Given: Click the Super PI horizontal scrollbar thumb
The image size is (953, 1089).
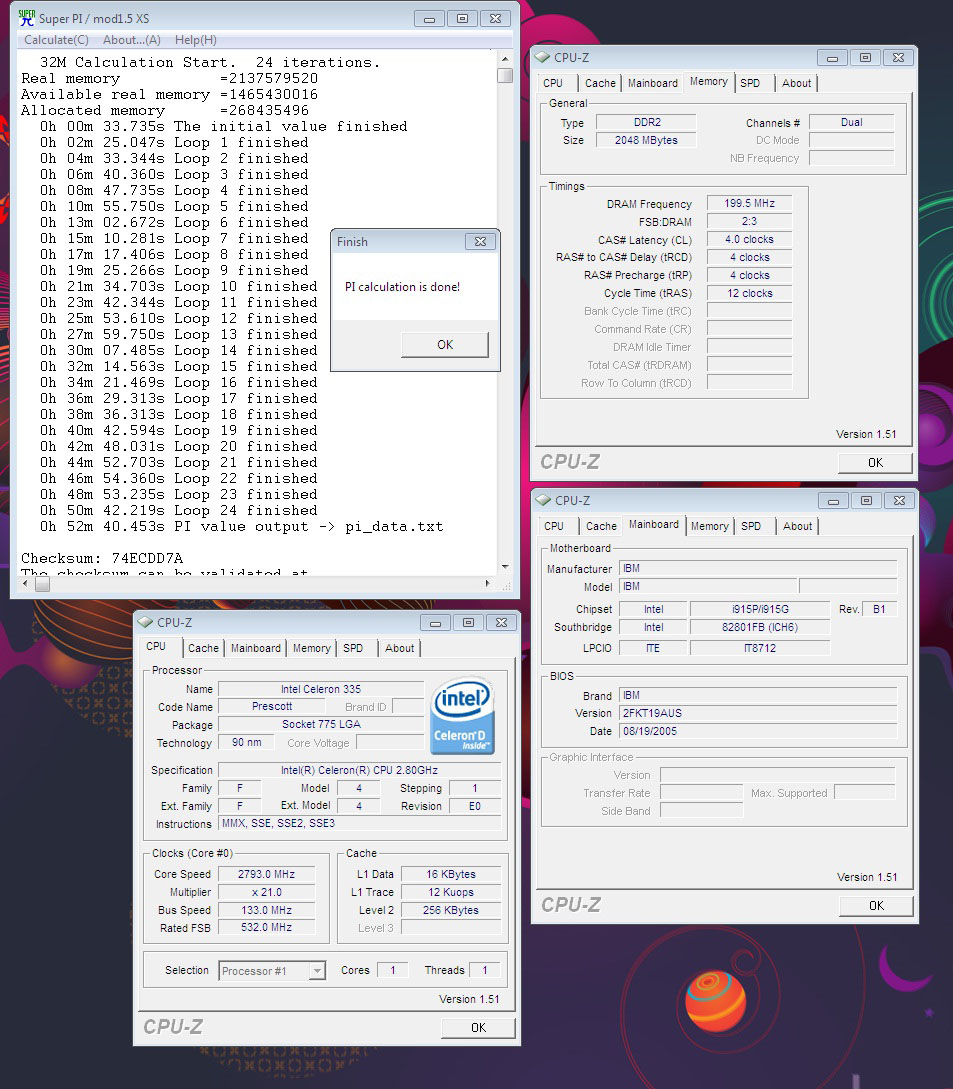Looking at the screenshot, I should coord(42,584).
